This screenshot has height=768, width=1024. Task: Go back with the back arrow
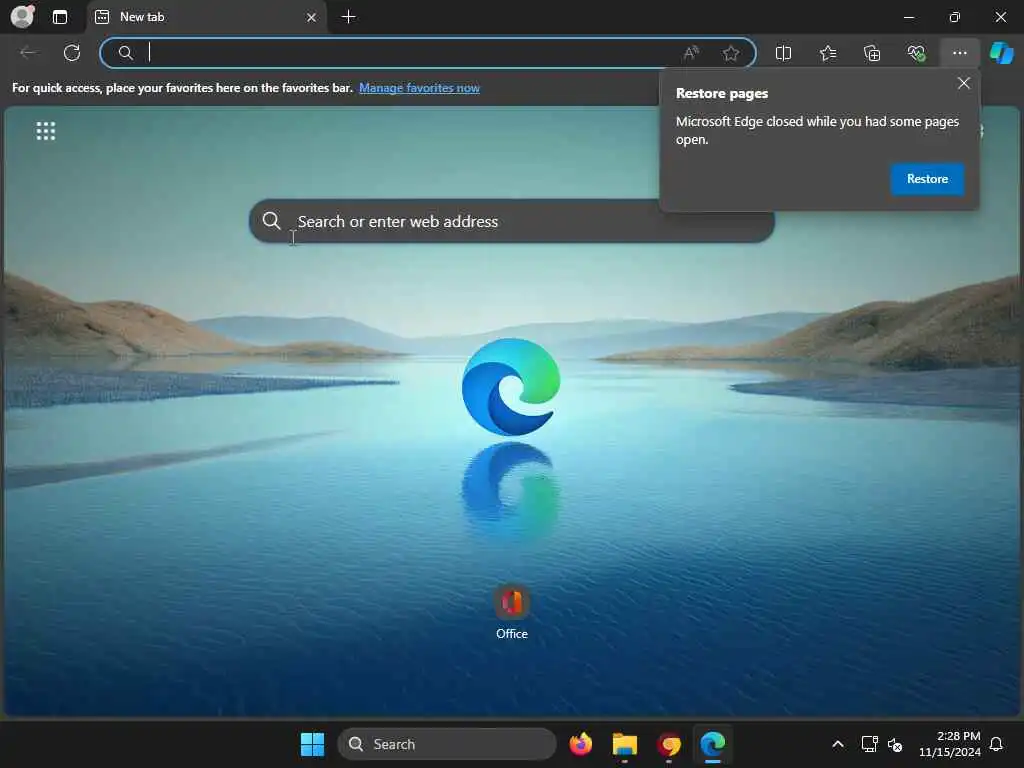28,53
